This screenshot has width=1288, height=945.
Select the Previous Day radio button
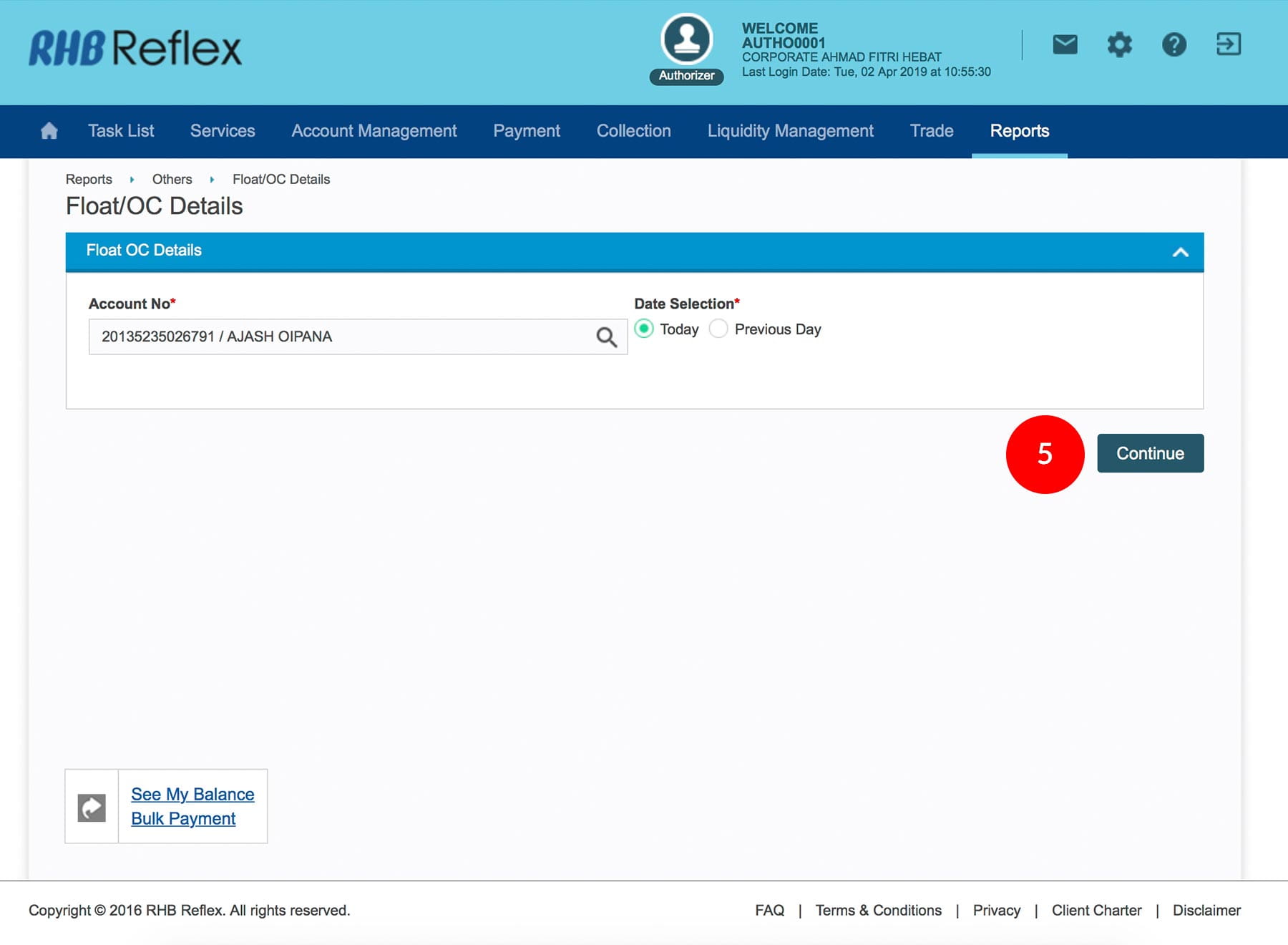click(x=718, y=329)
